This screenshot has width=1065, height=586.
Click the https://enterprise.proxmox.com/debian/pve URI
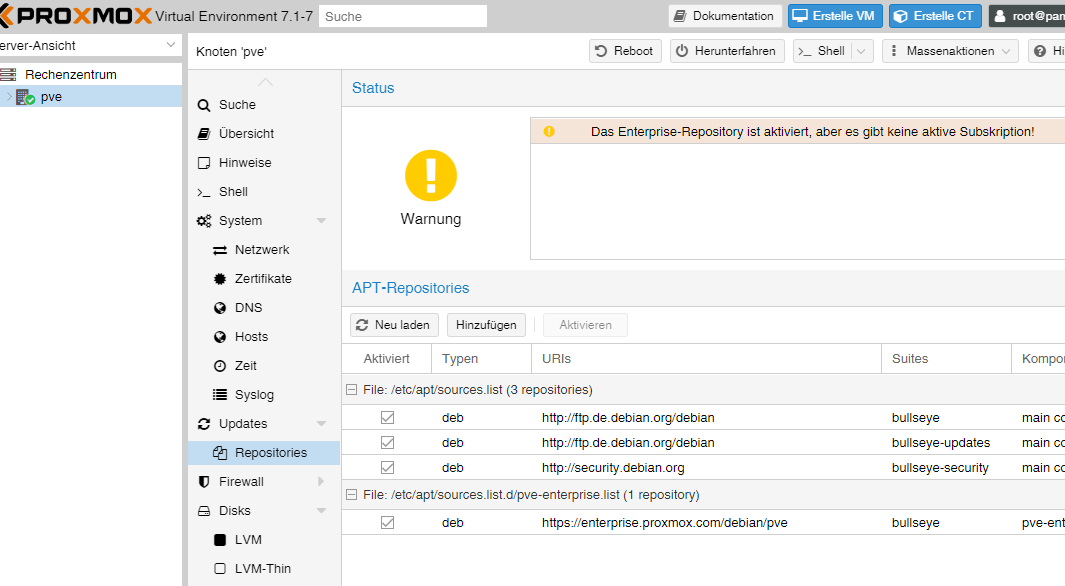[x=664, y=523]
